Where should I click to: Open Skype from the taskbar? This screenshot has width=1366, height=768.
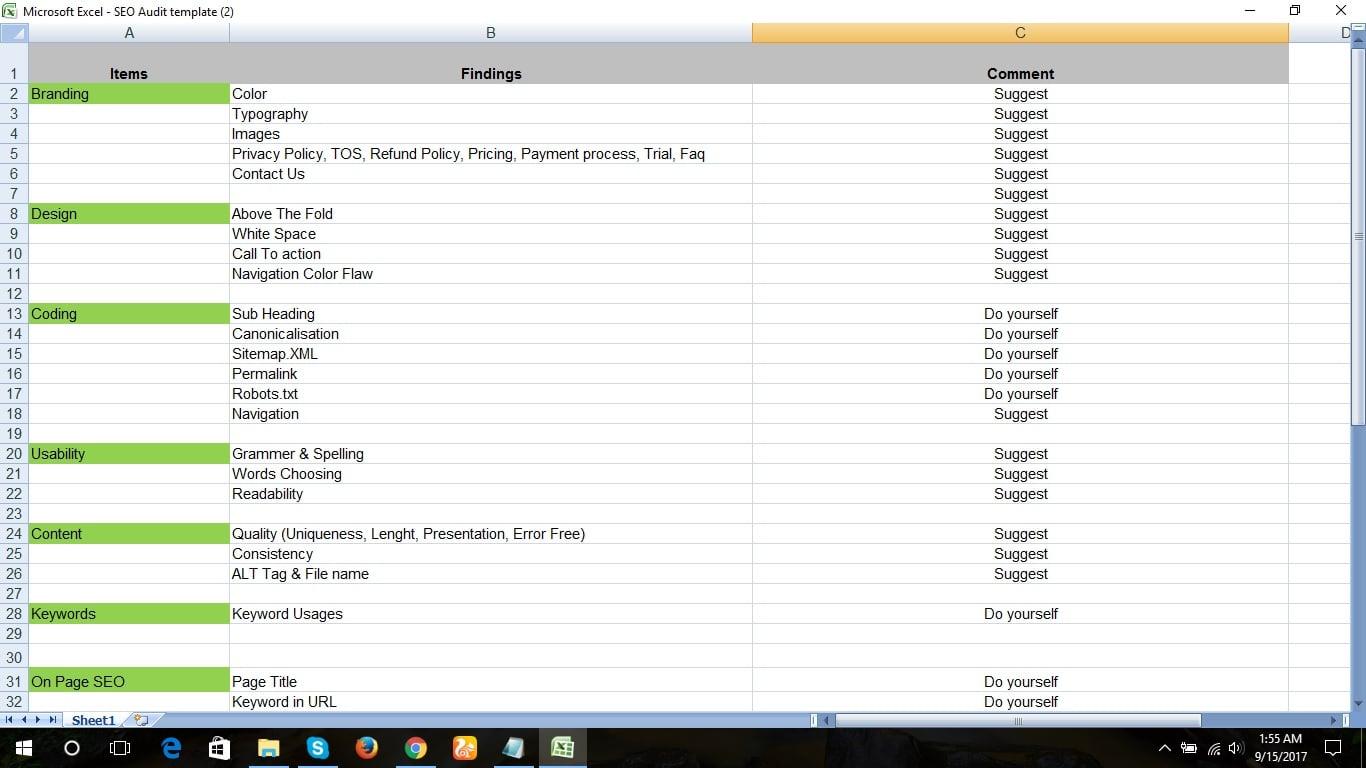click(317, 747)
